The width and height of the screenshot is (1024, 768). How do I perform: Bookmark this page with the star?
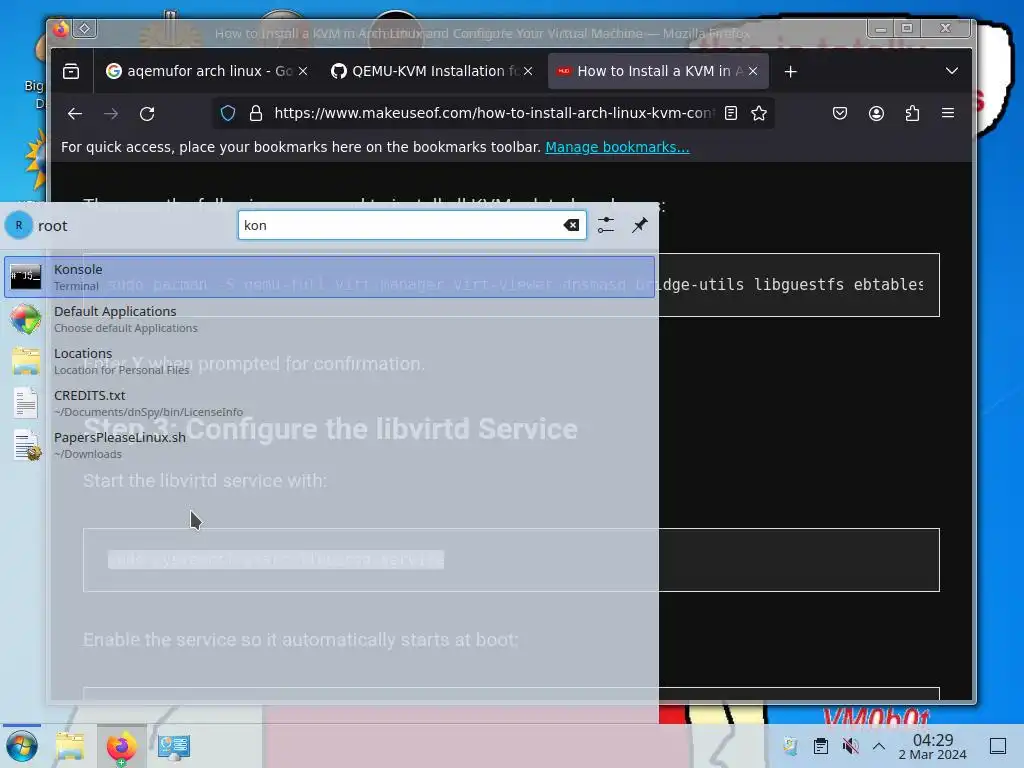tap(759, 114)
